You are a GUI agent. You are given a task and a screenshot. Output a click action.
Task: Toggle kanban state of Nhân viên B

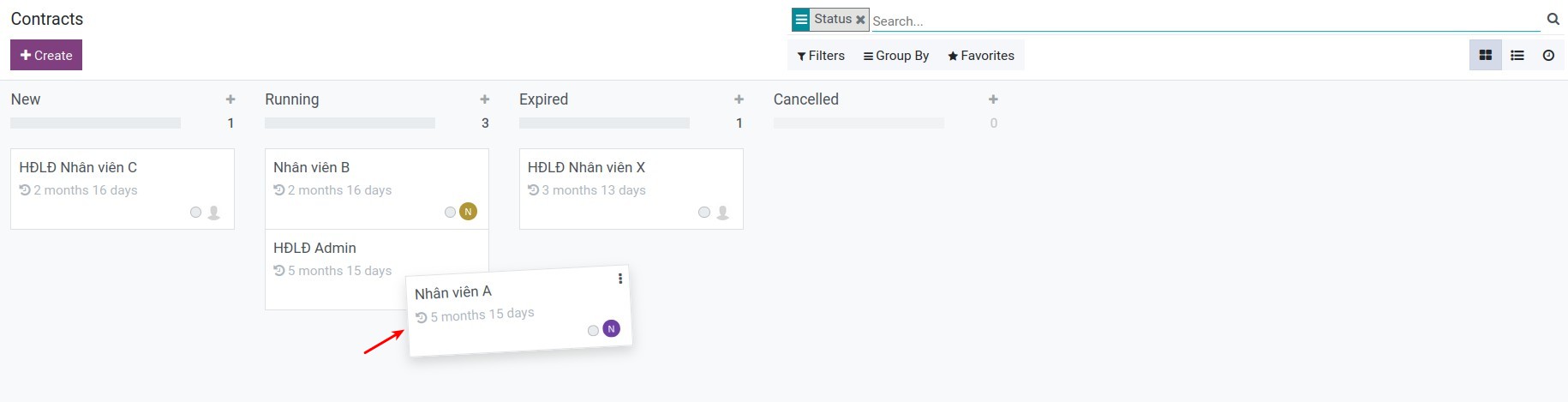tap(450, 212)
